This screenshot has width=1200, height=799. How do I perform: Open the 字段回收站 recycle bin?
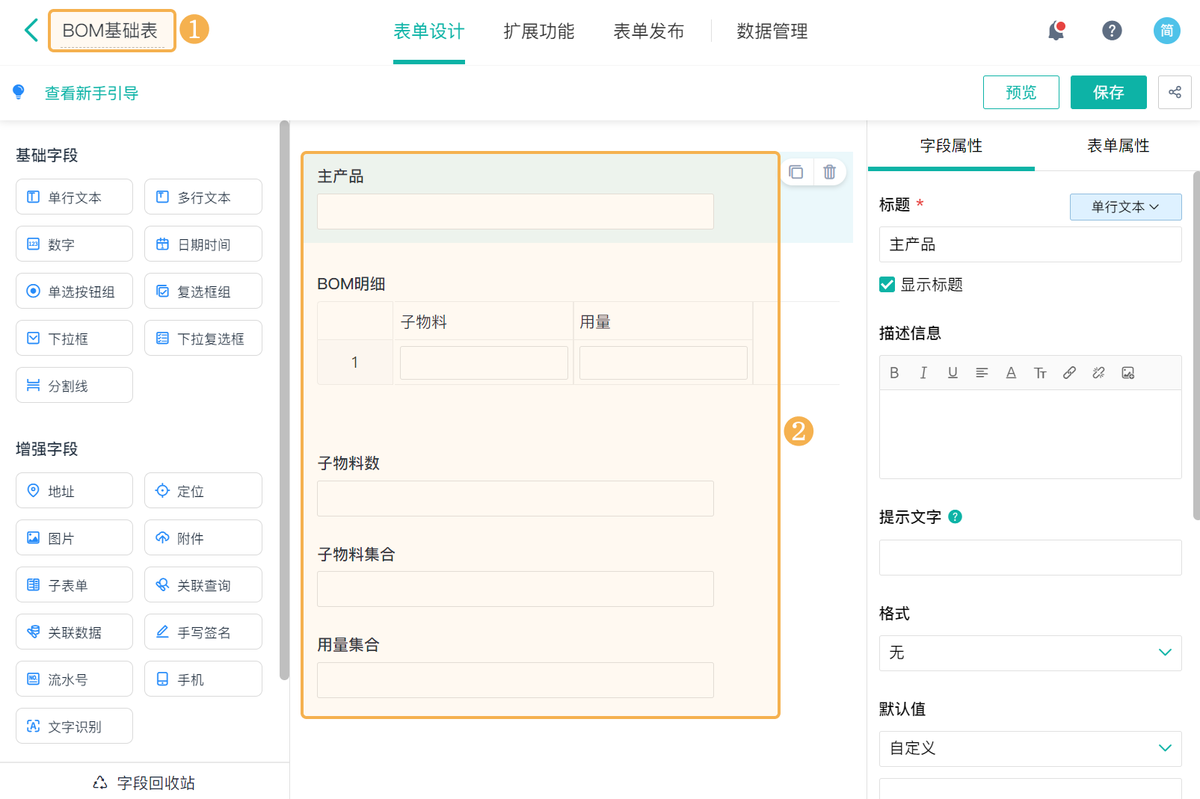tap(144, 783)
